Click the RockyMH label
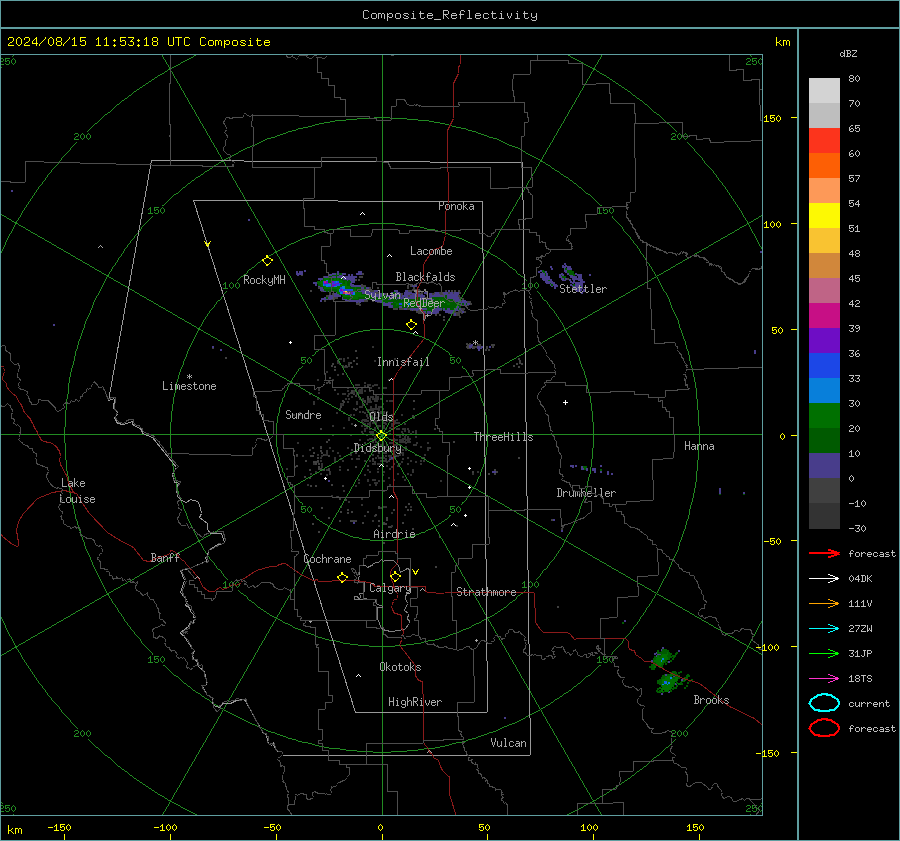This screenshot has width=900, height=841. (x=264, y=280)
